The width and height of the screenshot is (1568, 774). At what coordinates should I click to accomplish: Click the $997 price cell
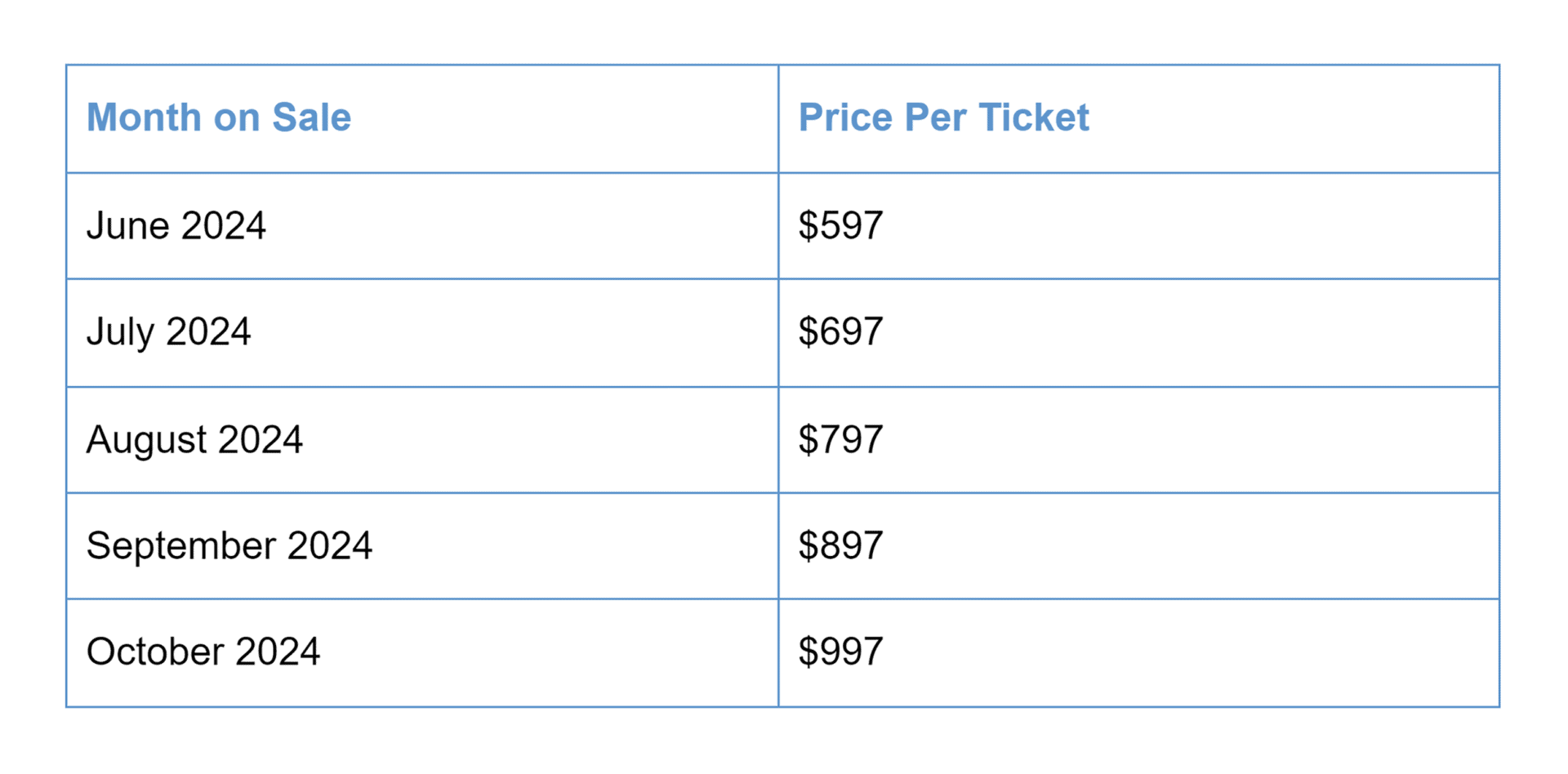click(x=840, y=652)
